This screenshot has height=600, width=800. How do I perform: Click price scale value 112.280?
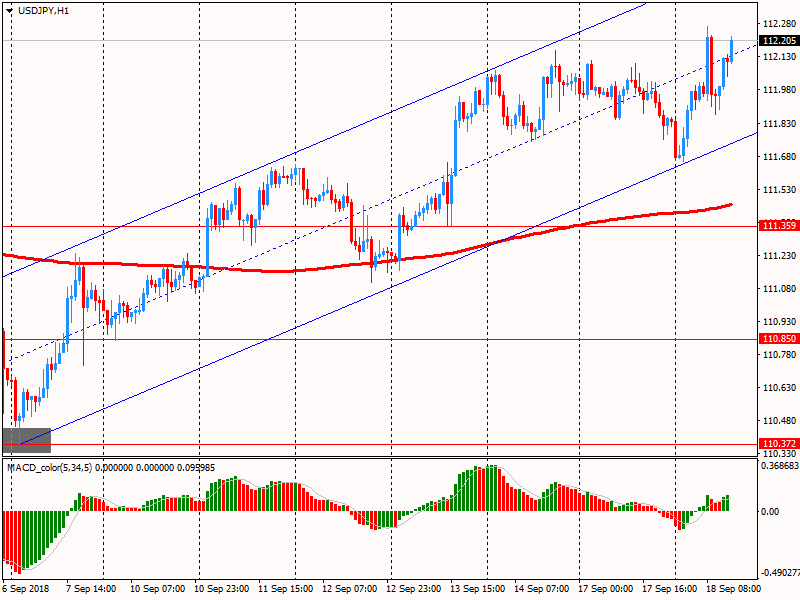[780, 24]
